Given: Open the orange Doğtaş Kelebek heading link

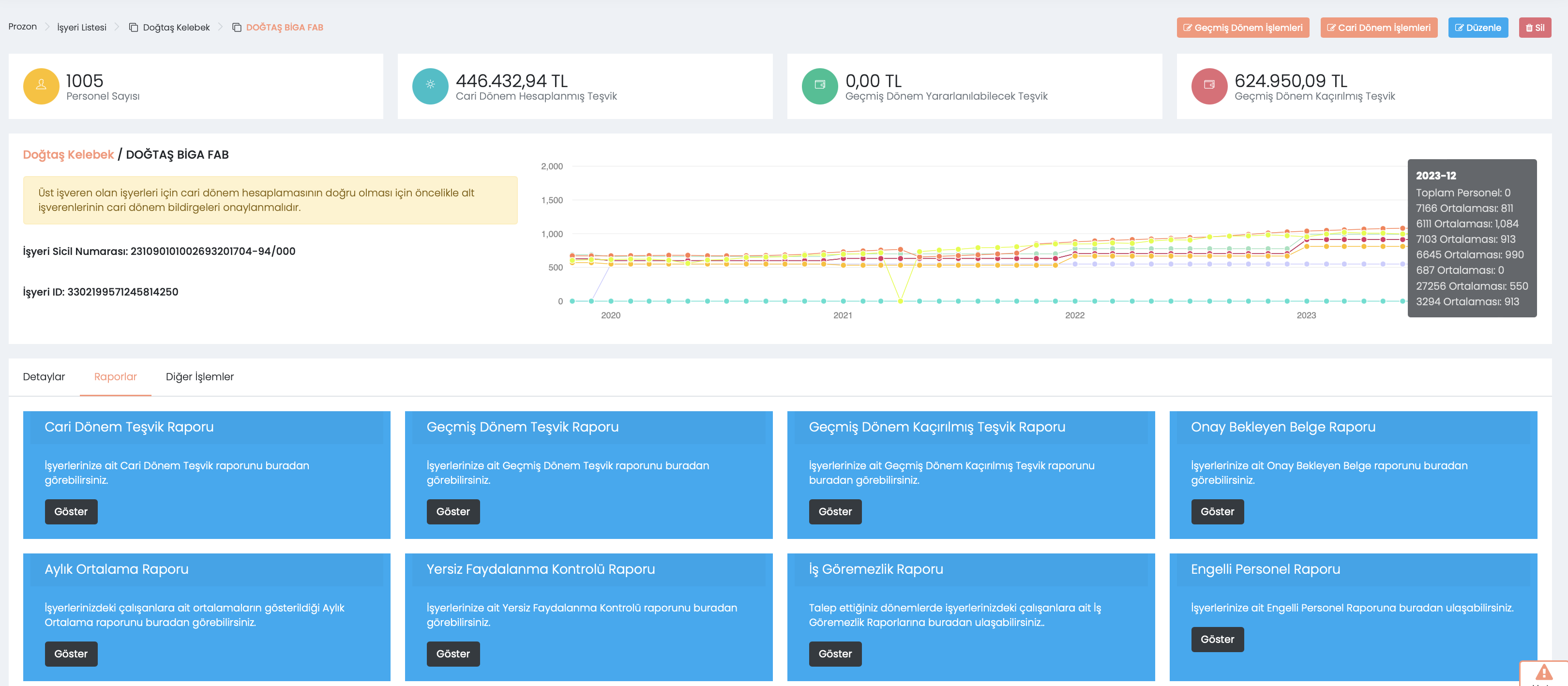Looking at the screenshot, I should (68, 155).
